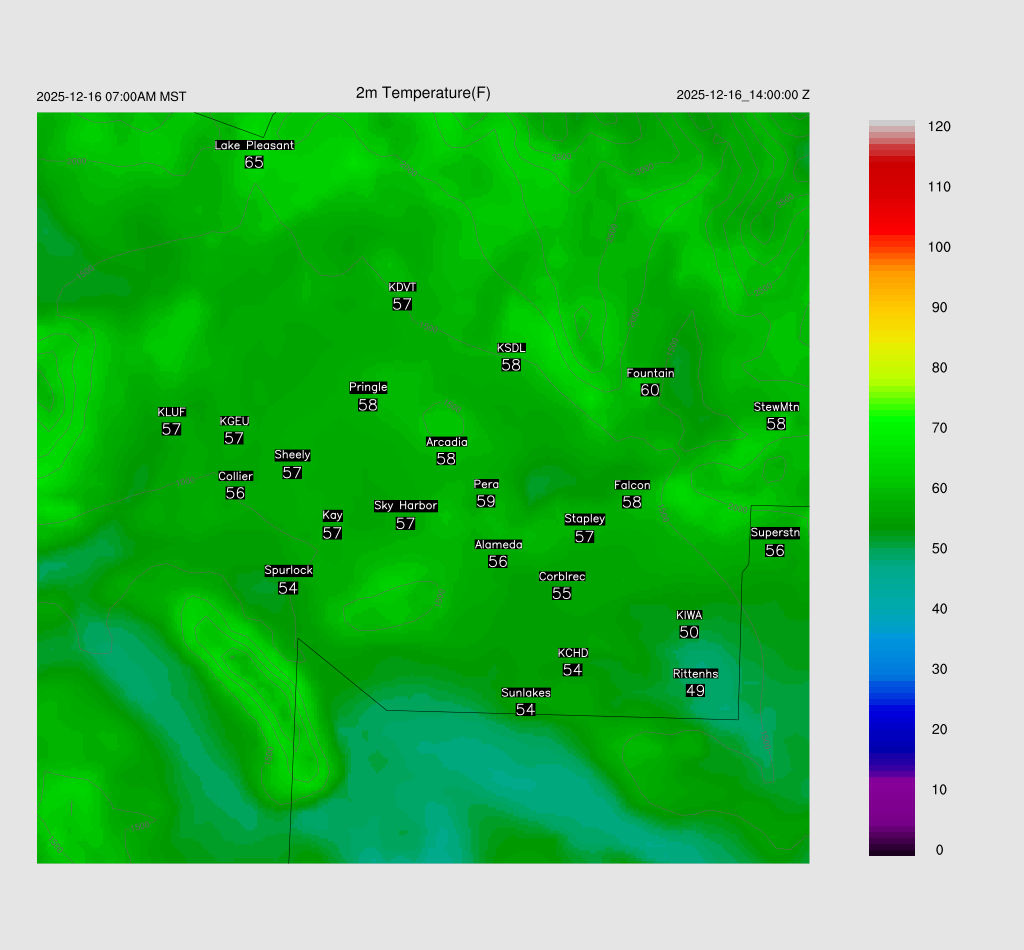Select the KGEU station label
The height and width of the screenshot is (950, 1024).
[234, 421]
